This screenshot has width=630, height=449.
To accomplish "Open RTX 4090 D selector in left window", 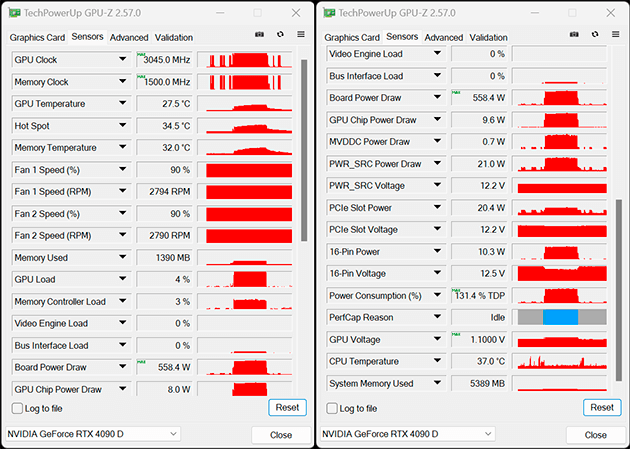I will point(93,434).
